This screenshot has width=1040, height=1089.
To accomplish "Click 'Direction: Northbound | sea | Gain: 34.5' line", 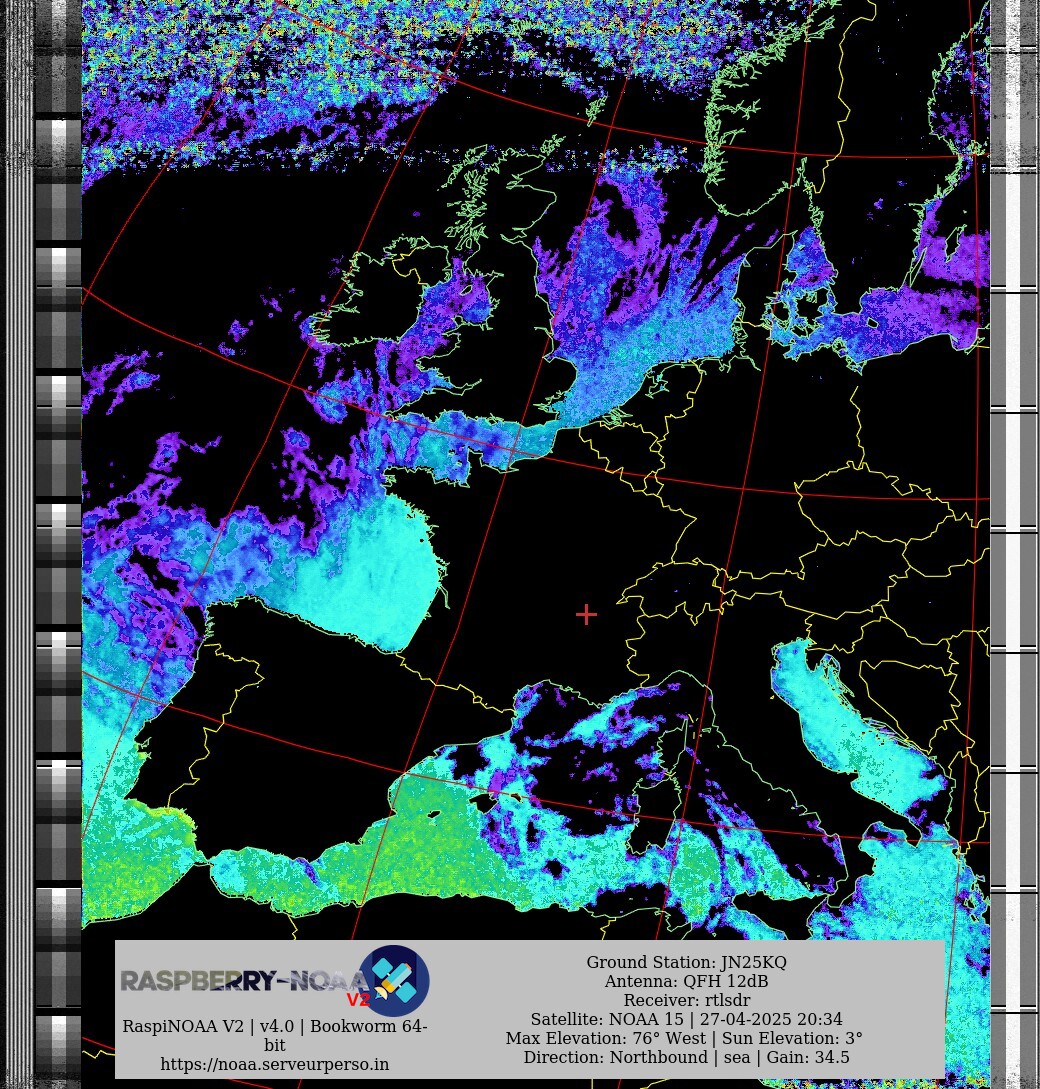I will coord(686,1057).
